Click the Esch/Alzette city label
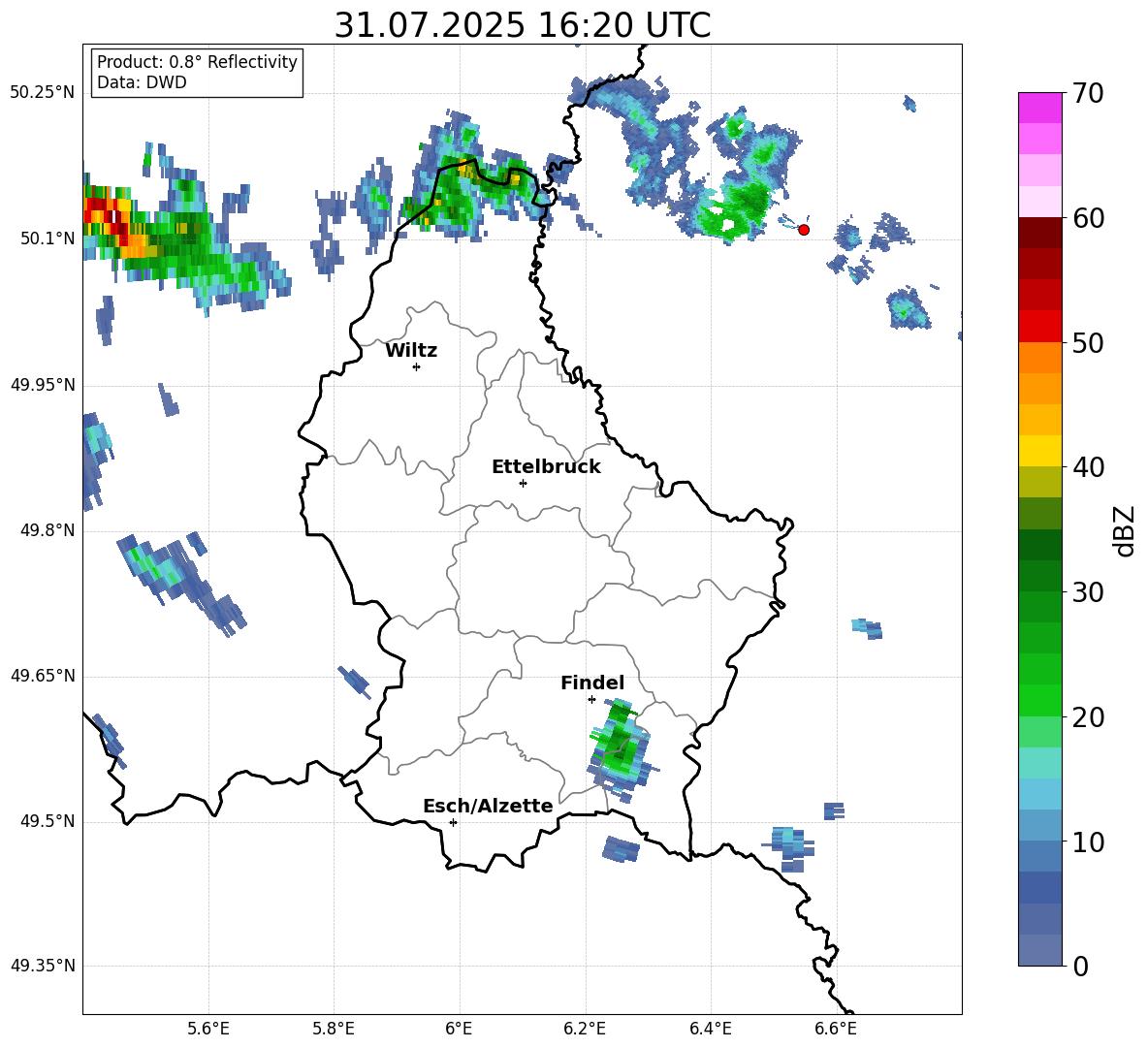The width and height of the screenshot is (1148, 1048). pos(488,807)
